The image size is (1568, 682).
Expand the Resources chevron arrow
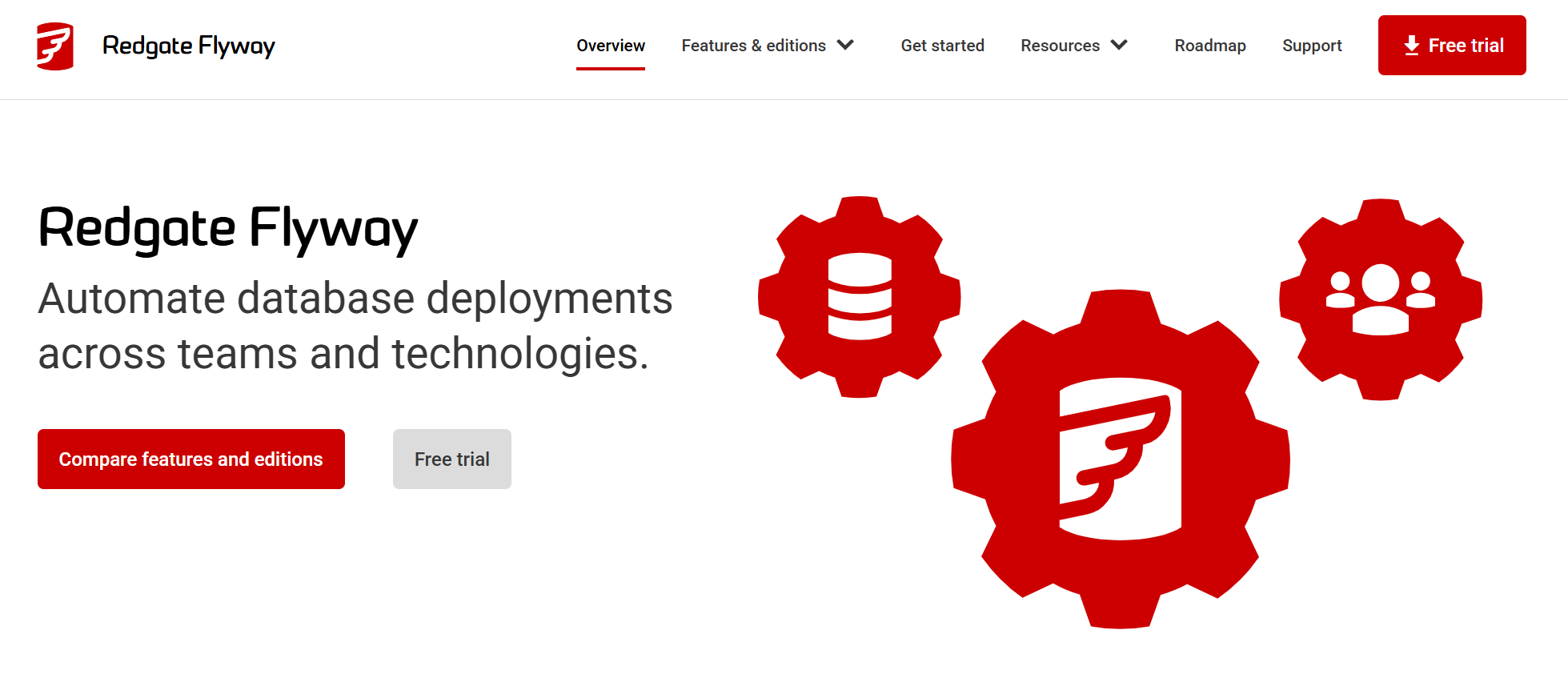(x=1119, y=45)
